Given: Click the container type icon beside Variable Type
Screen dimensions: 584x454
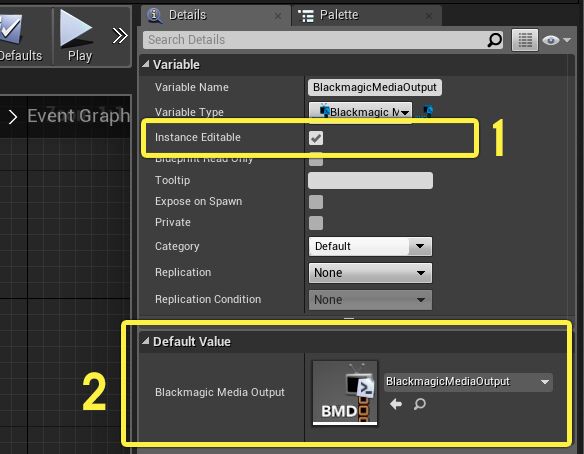Looking at the screenshot, I should point(427,111).
